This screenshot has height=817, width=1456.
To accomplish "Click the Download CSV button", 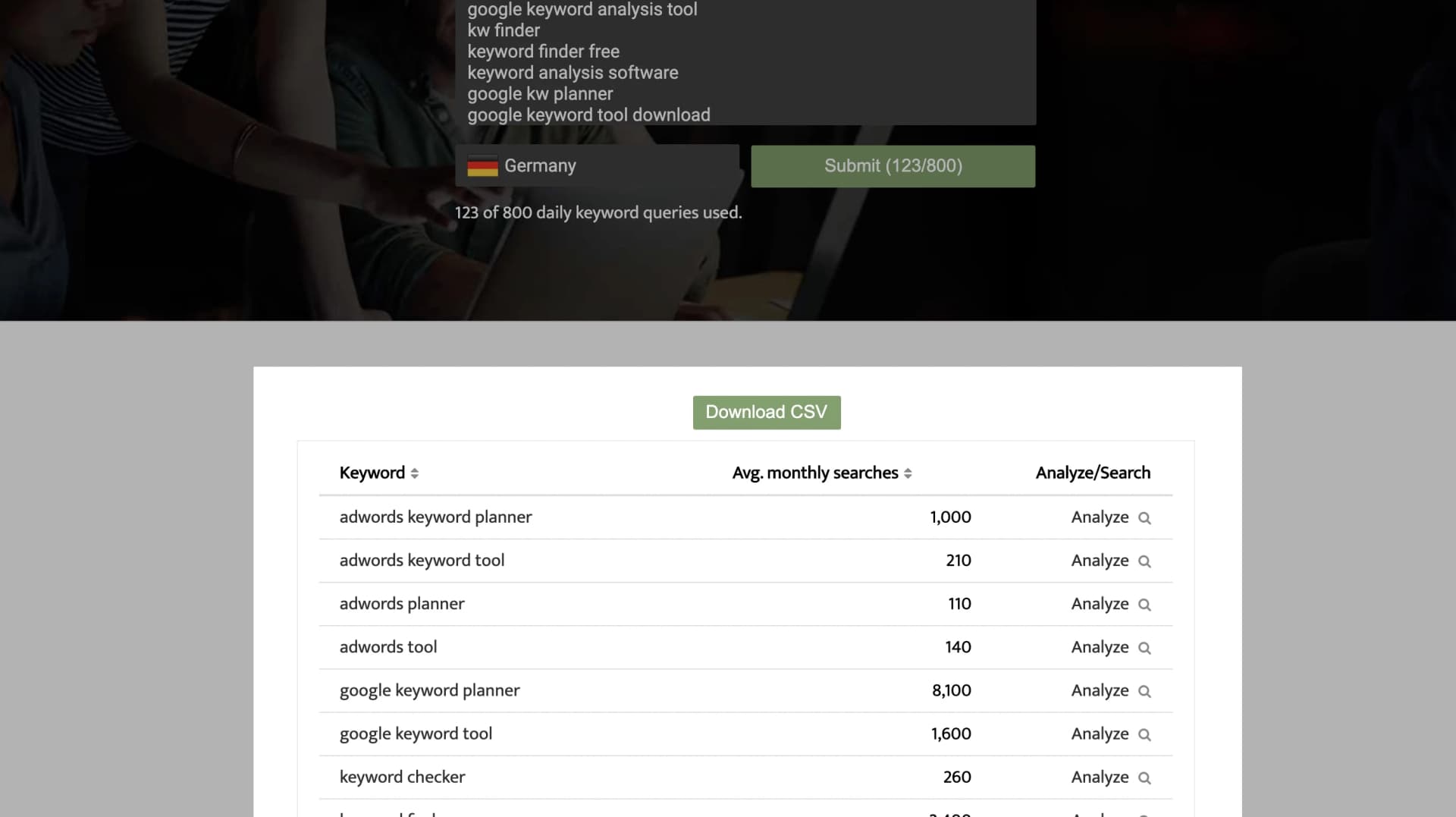I will point(766,412).
